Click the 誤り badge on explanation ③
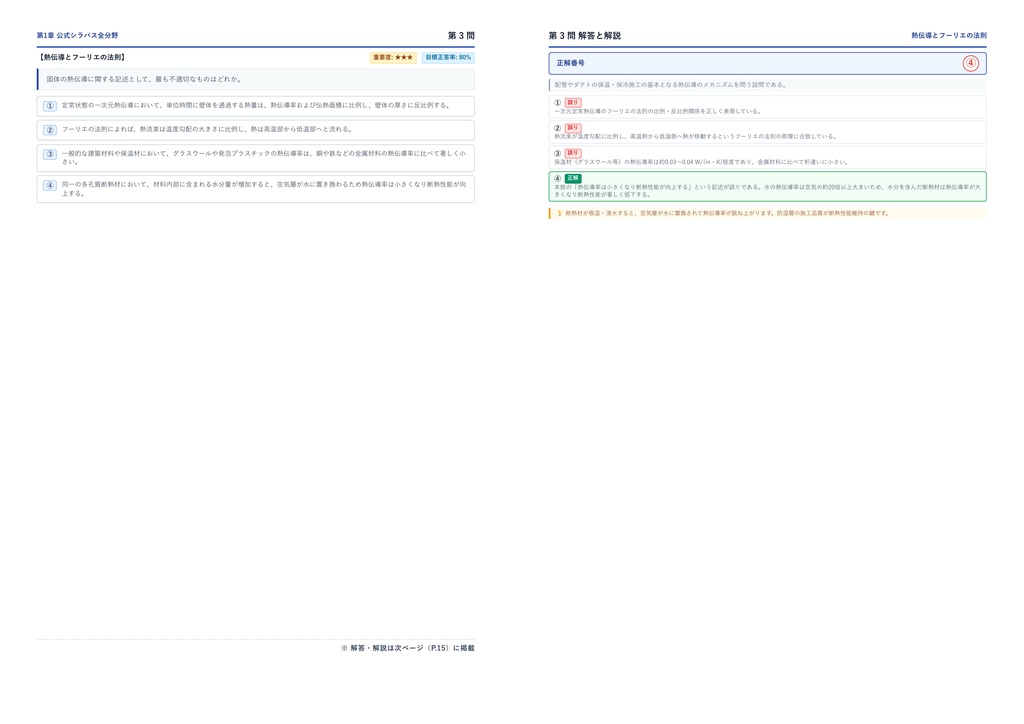This screenshot has height=724, width=1024. (573, 153)
